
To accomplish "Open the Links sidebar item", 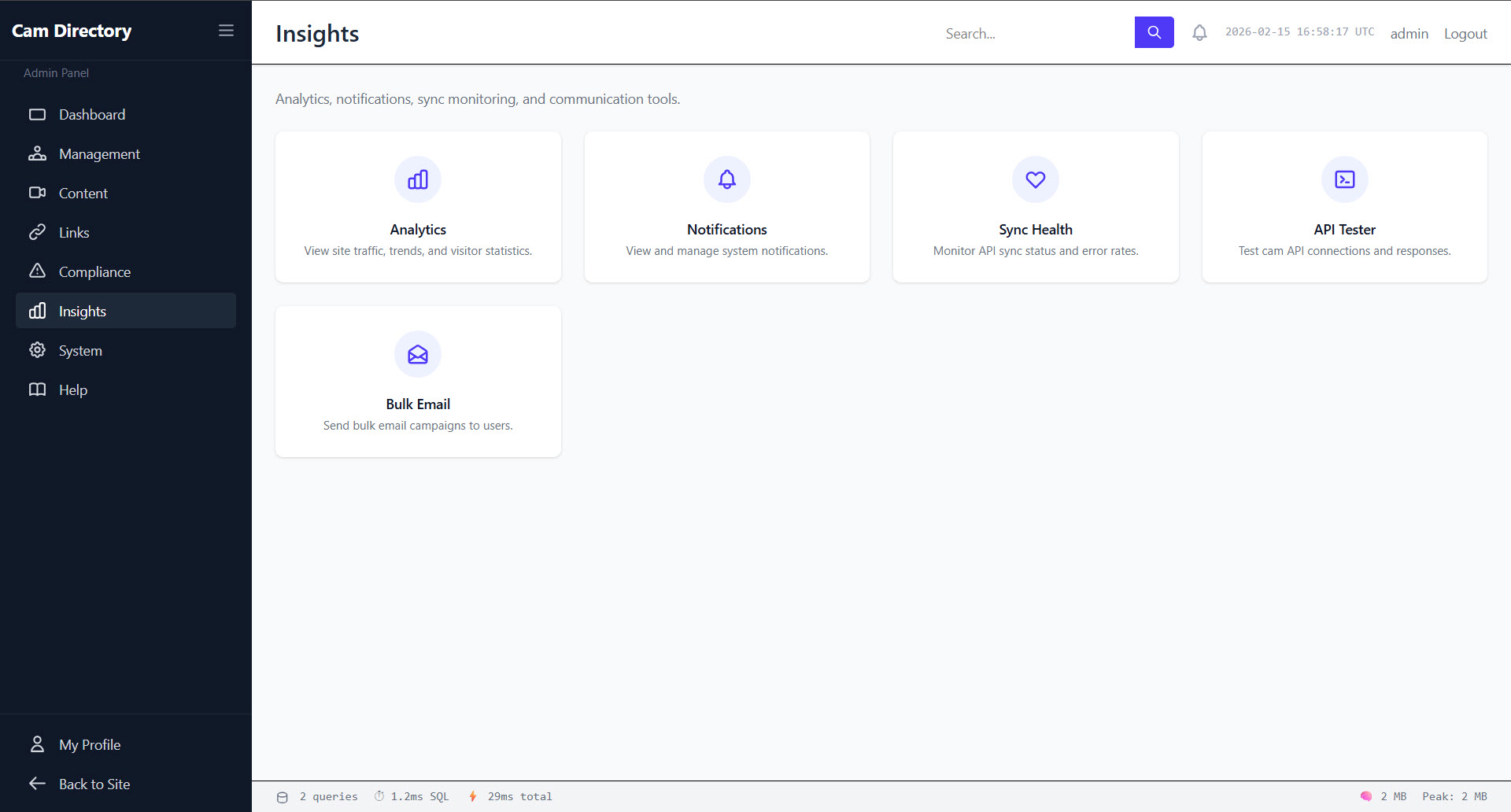I will 74,233.
